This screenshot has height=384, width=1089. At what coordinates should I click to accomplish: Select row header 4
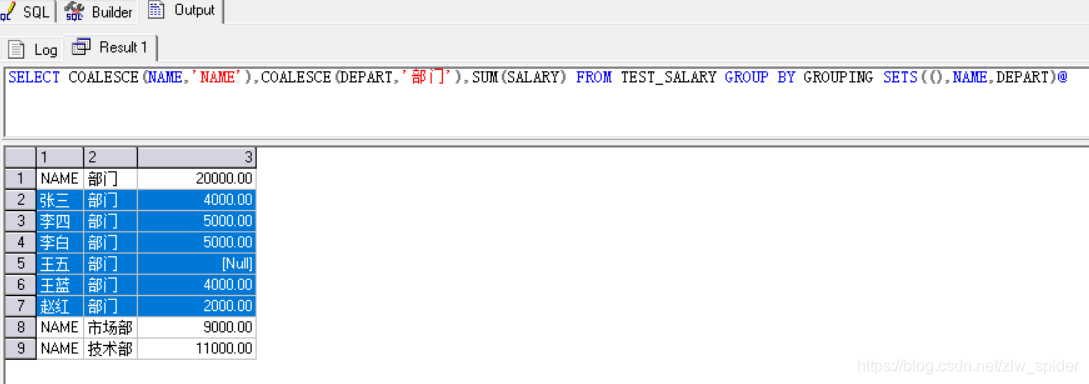coord(20,242)
